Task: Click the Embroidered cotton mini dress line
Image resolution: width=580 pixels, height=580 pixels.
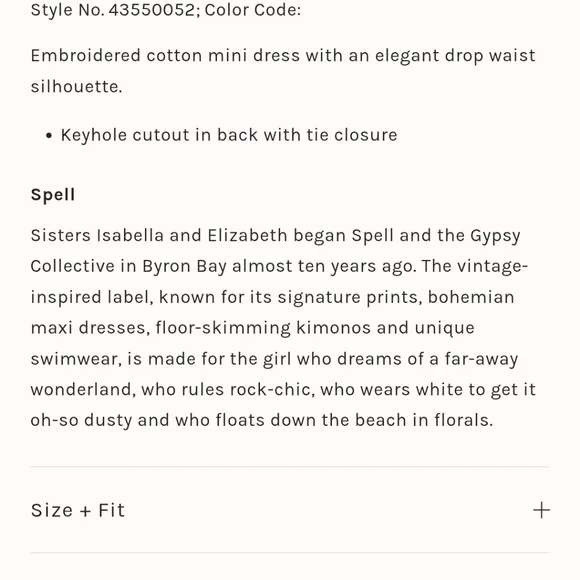Action: [283, 56]
